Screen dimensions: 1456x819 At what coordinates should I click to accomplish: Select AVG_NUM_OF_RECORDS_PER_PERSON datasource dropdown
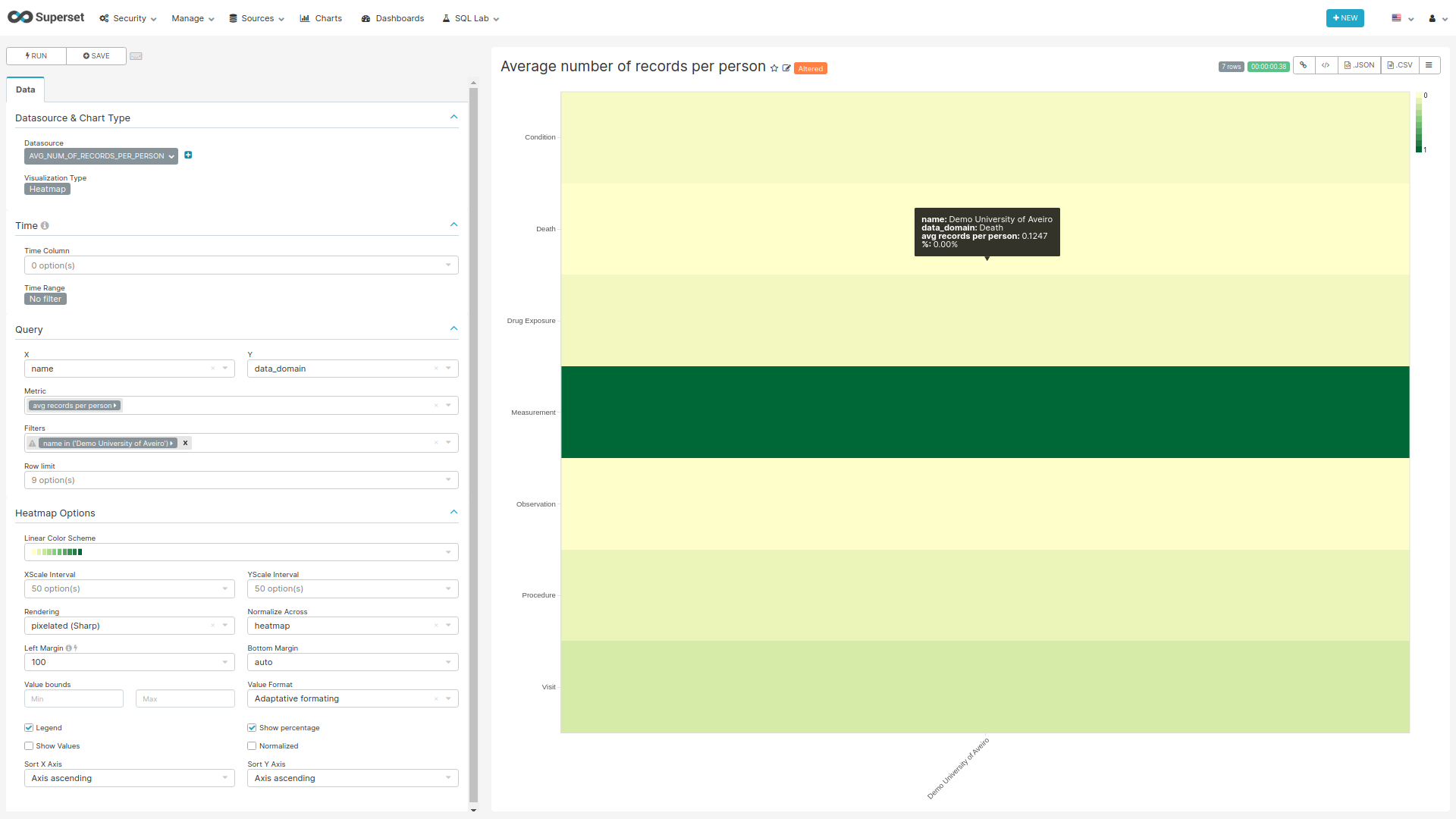point(101,156)
